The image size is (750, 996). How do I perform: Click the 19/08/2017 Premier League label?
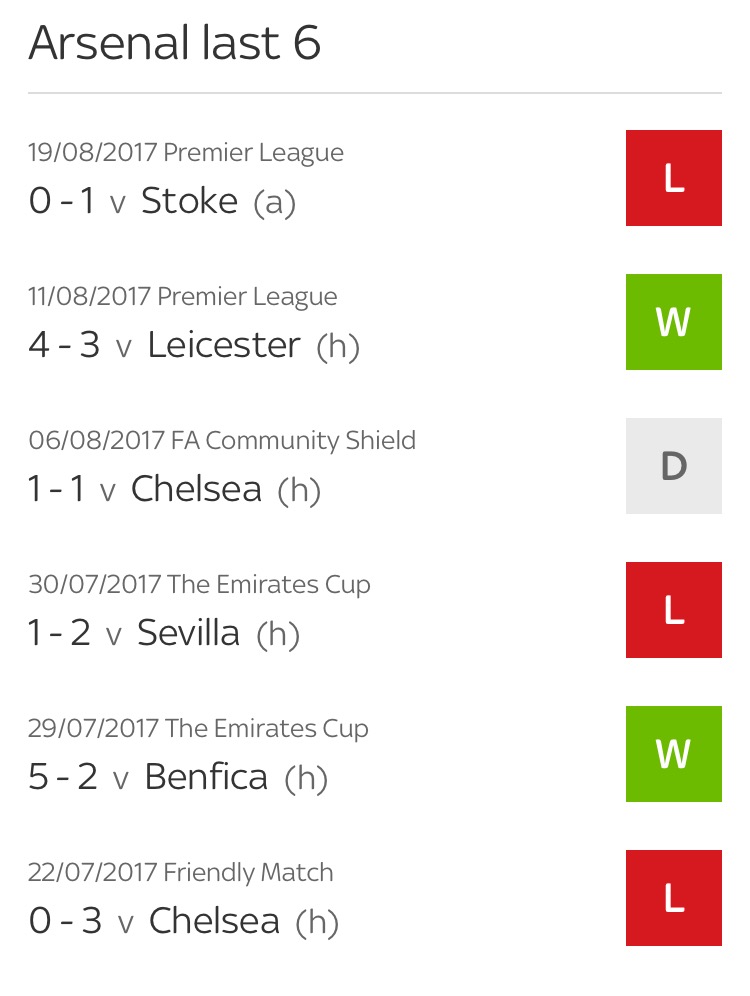(x=186, y=153)
